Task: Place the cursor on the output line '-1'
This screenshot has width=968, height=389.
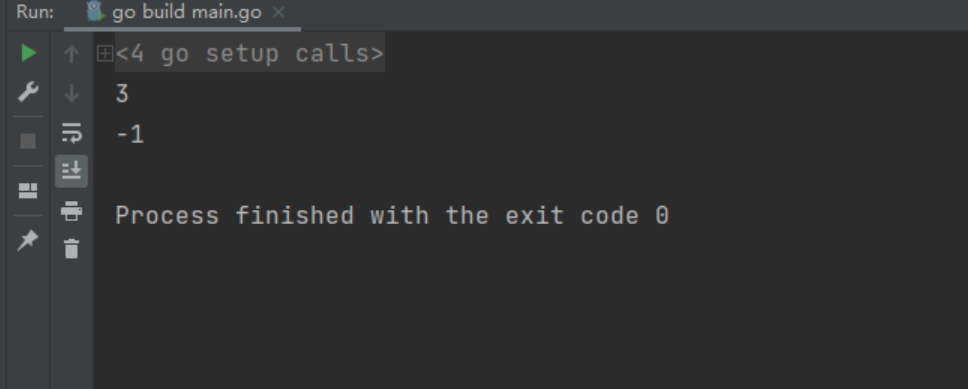Action: point(130,134)
